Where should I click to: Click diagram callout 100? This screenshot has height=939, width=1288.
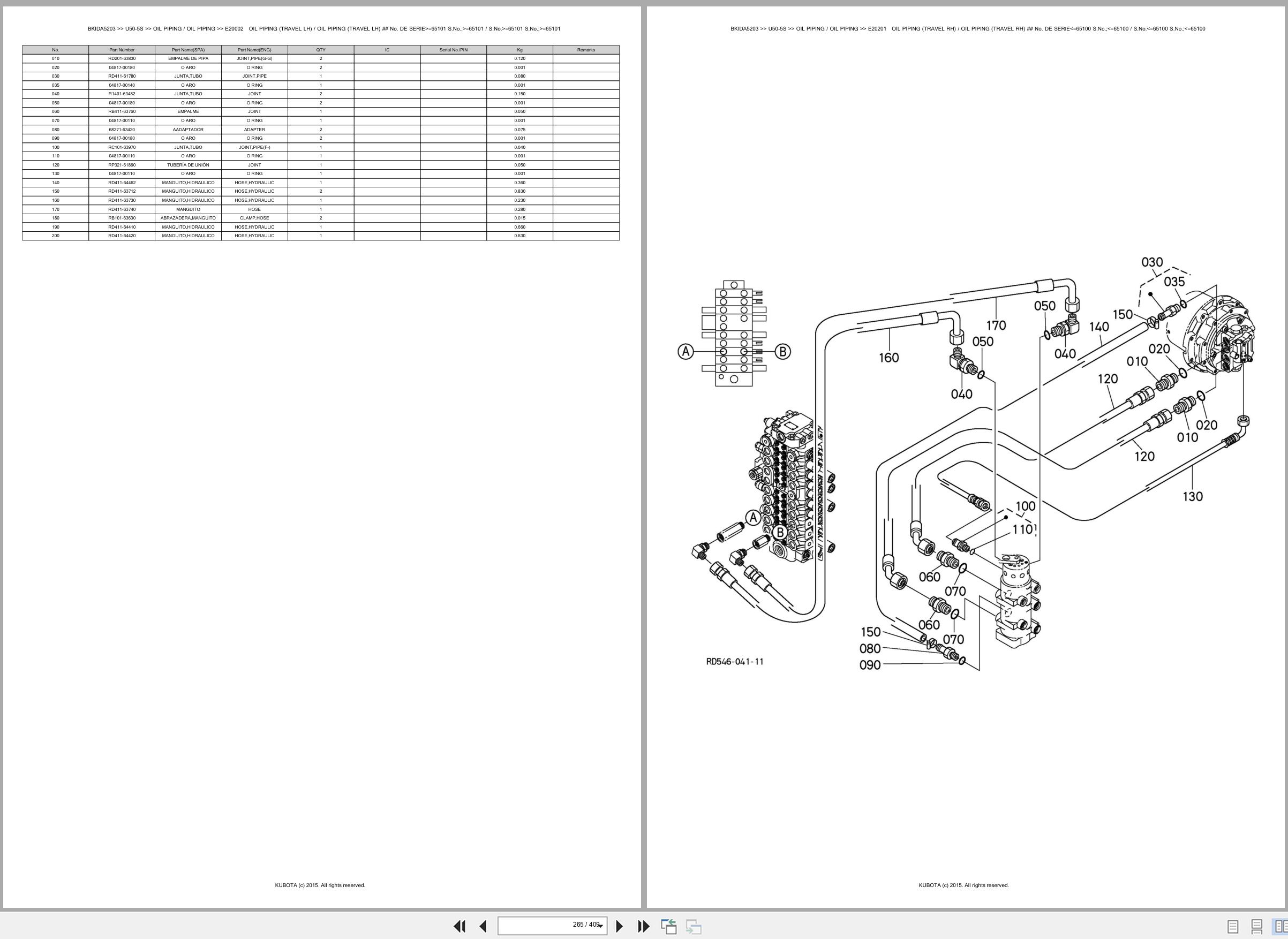[x=1025, y=506]
